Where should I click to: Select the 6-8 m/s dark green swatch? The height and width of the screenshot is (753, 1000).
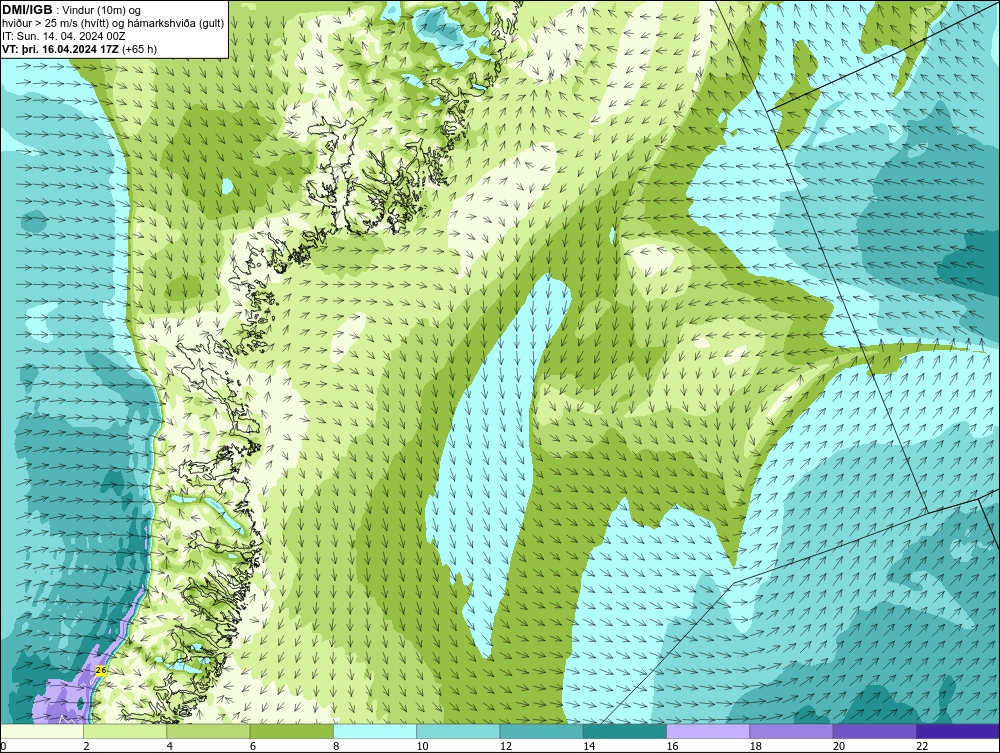pyautogui.click(x=291, y=731)
